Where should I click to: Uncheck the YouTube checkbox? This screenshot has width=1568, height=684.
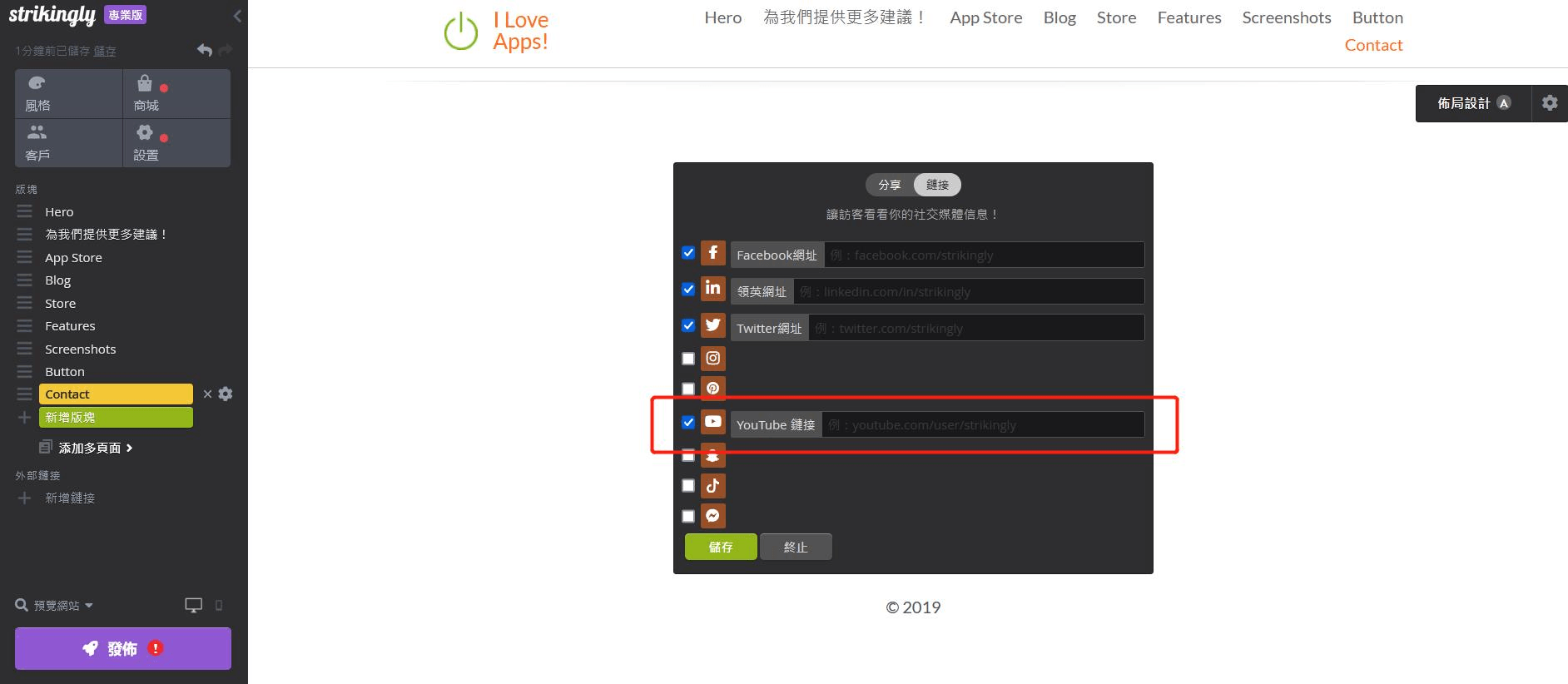(688, 422)
